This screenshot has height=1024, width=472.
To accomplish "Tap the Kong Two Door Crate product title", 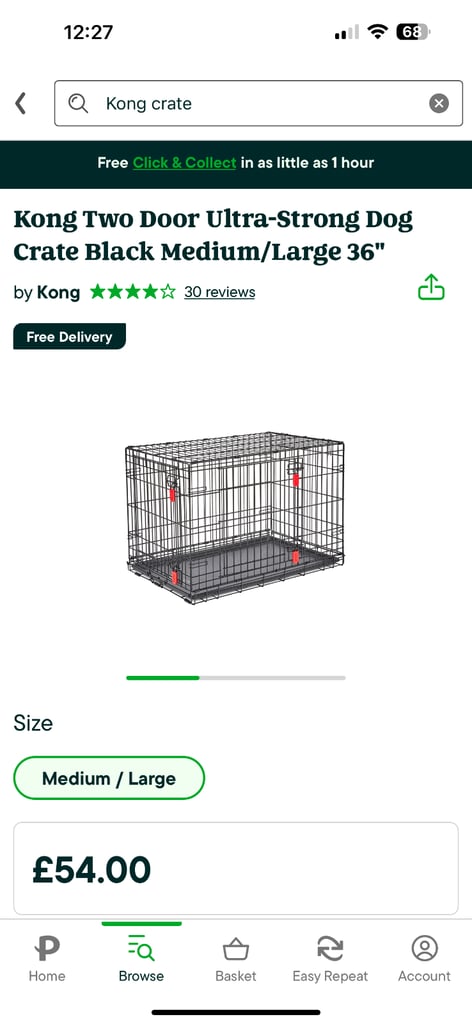I will pyautogui.click(x=213, y=235).
